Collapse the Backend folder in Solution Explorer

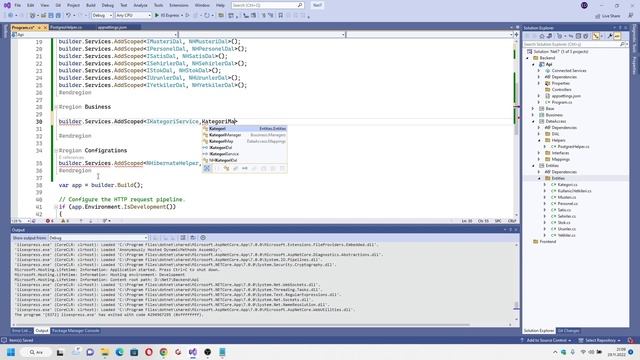(527, 58)
